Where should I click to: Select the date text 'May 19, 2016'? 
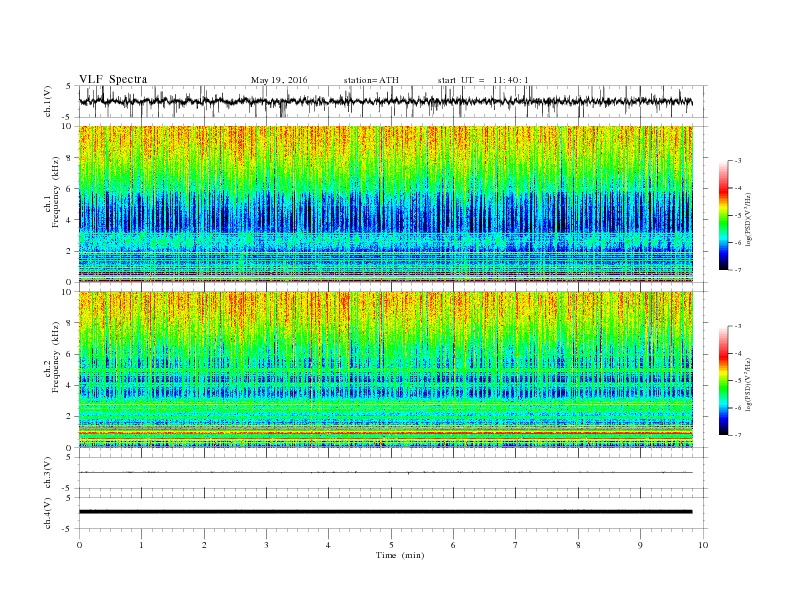pos(279,80)
